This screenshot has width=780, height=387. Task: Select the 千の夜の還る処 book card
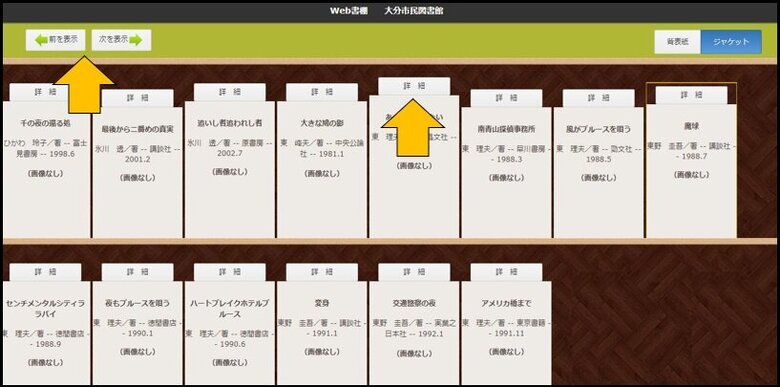[x=47, y=170]
